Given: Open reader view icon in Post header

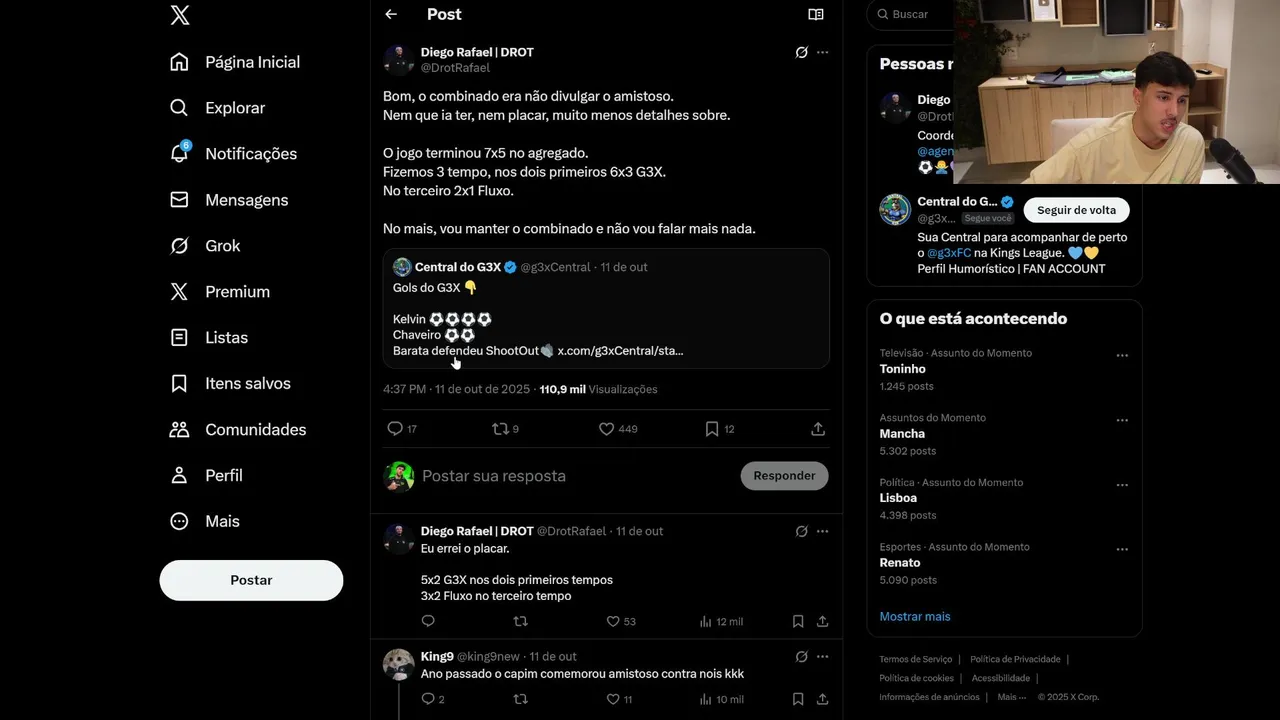Looking at the screenshot, I should pos(816,14).
